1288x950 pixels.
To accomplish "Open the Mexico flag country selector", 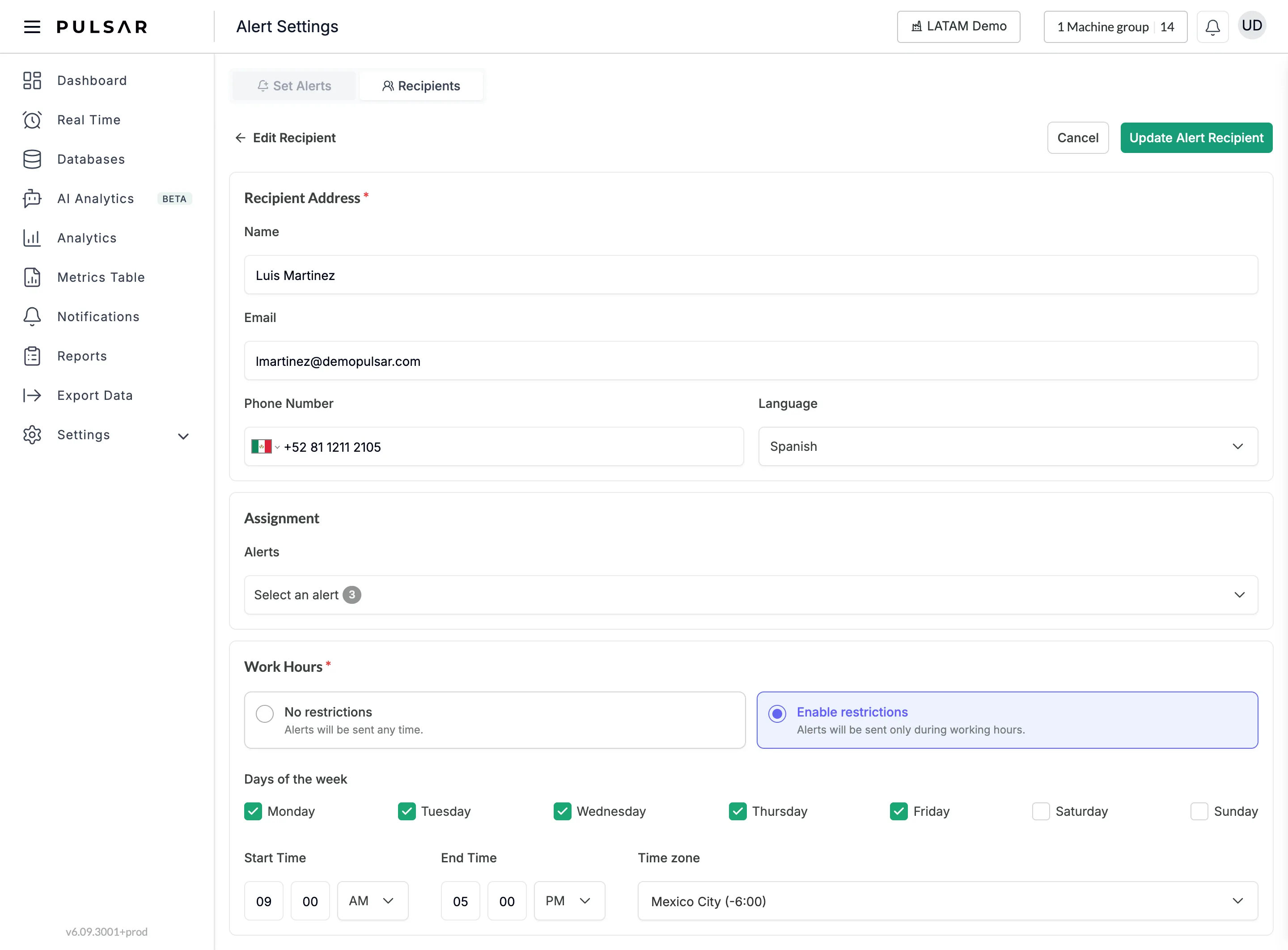I will point(265,447).
